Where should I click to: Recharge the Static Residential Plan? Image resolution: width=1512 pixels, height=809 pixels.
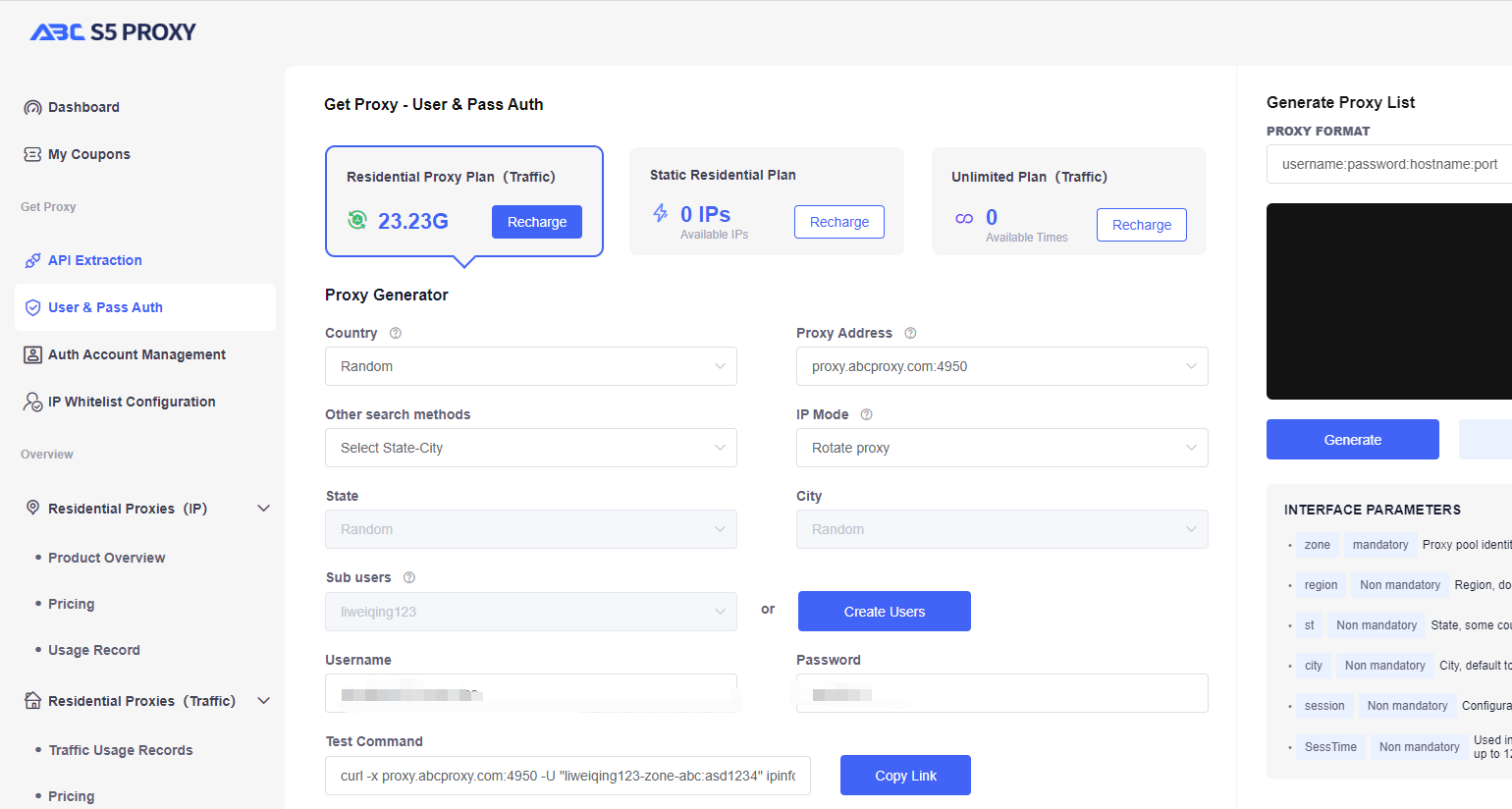point(839,222)
